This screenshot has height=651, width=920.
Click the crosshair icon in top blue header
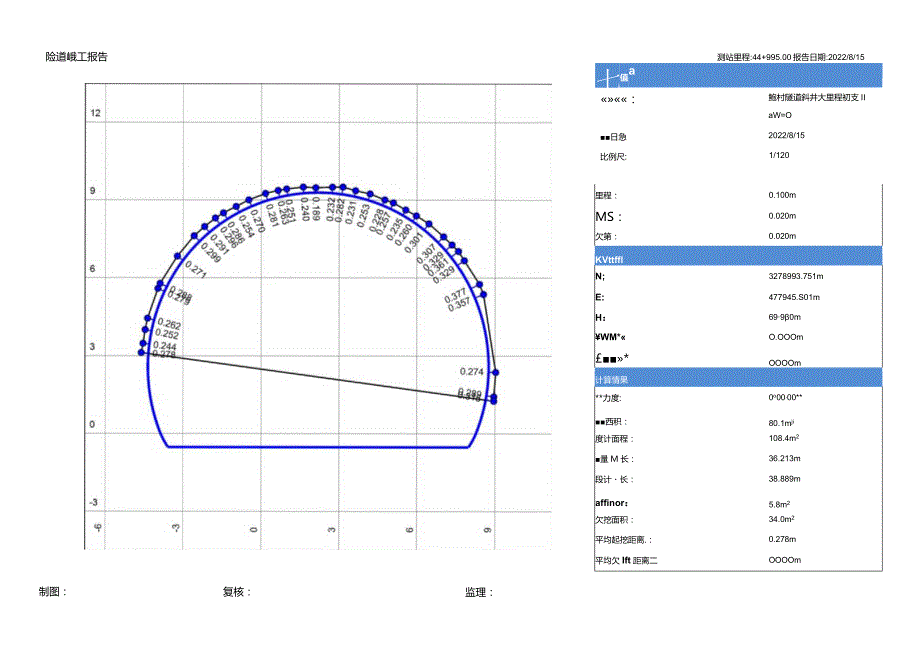(610, 76)
